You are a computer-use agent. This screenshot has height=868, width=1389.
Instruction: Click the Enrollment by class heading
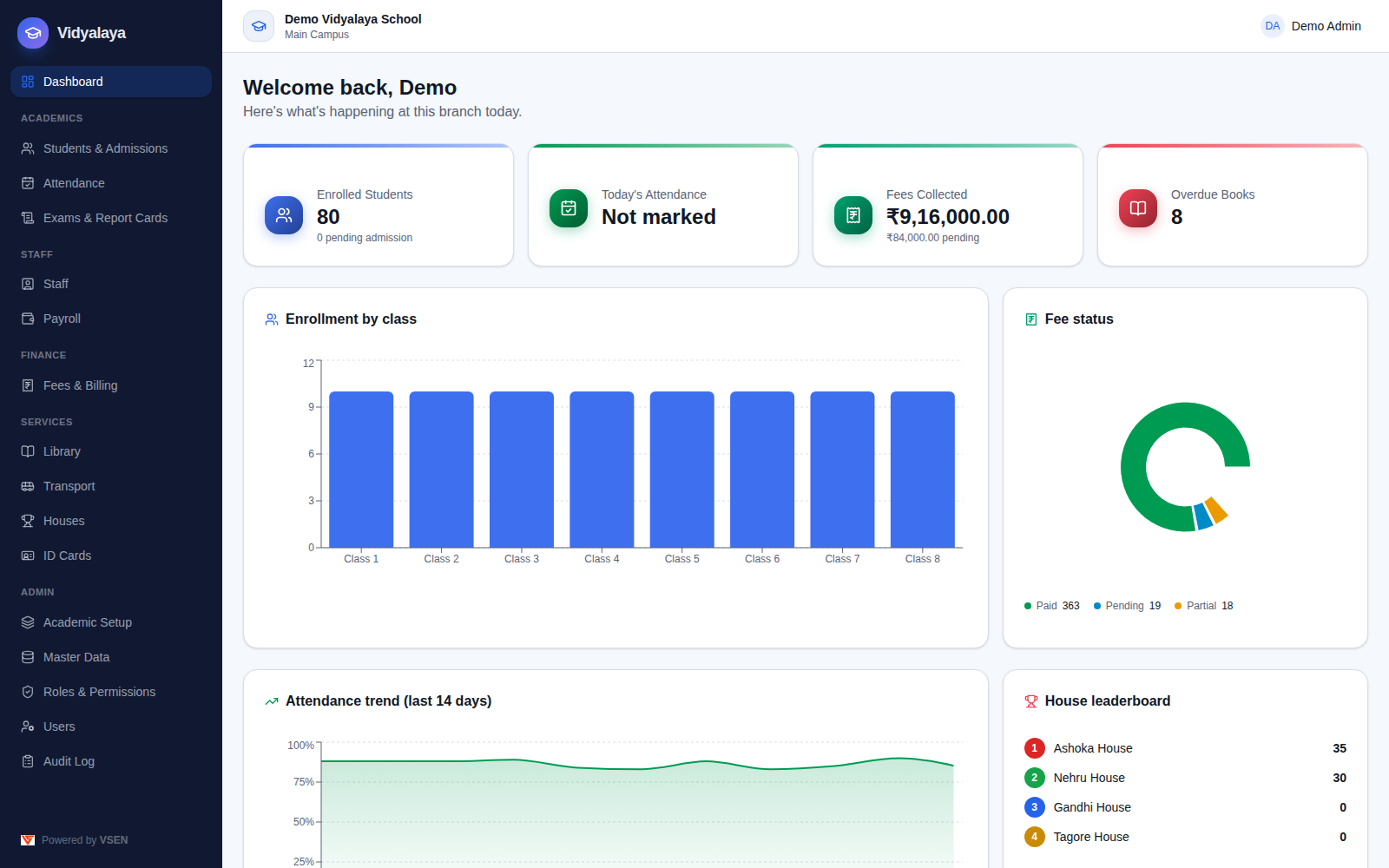click(351, 319)
